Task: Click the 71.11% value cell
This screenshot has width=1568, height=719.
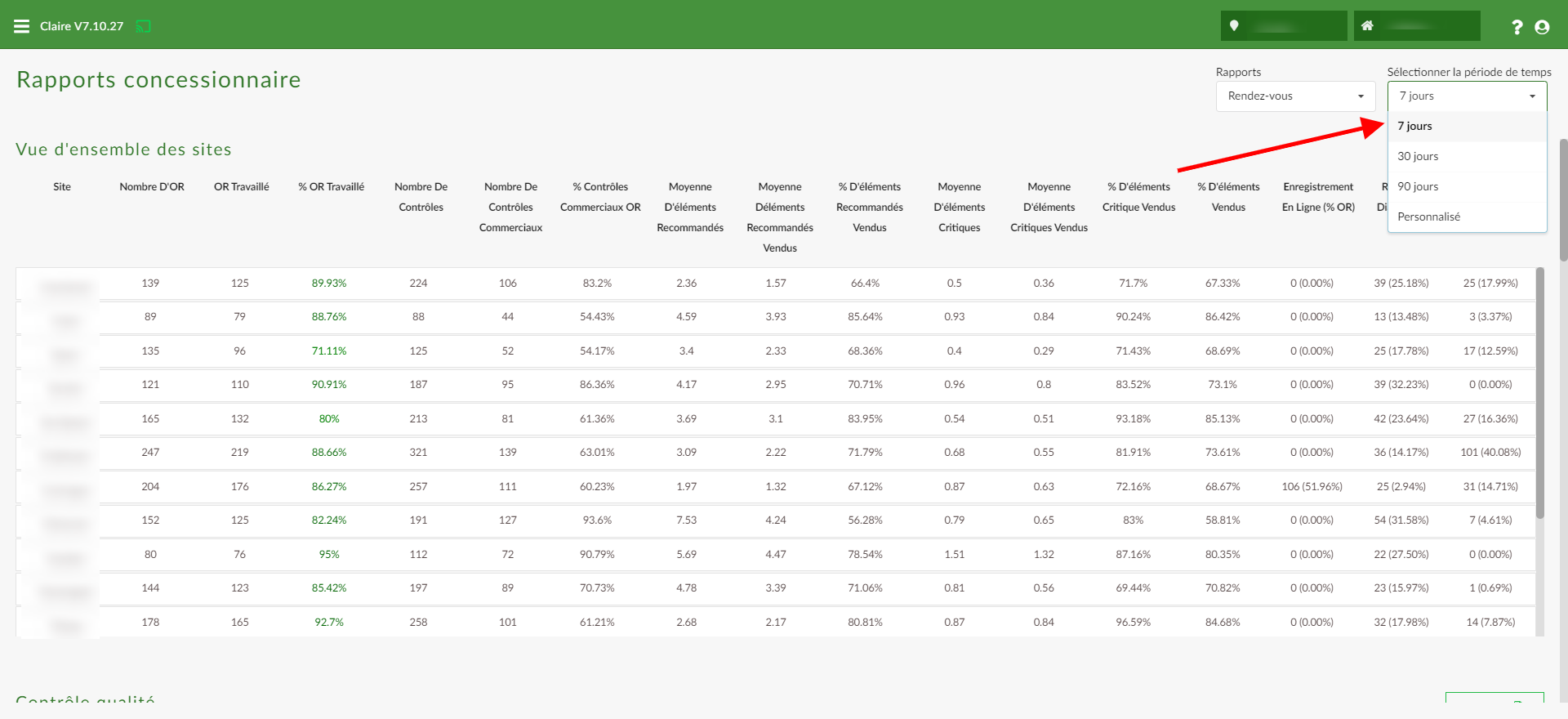Action: coord(329,351)
